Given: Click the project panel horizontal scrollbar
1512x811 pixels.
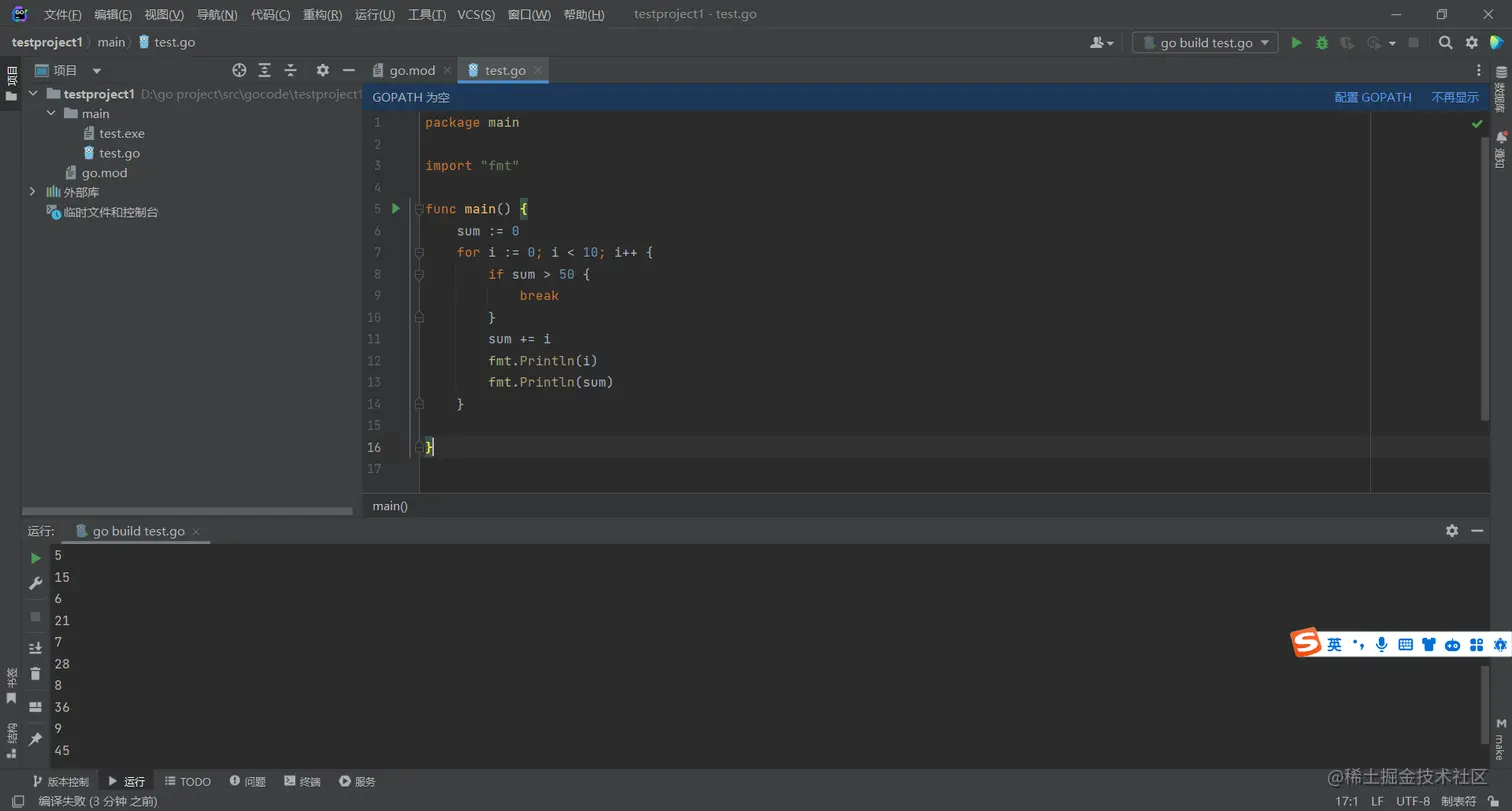Looking at the screenshot, I should coord(188,511).
